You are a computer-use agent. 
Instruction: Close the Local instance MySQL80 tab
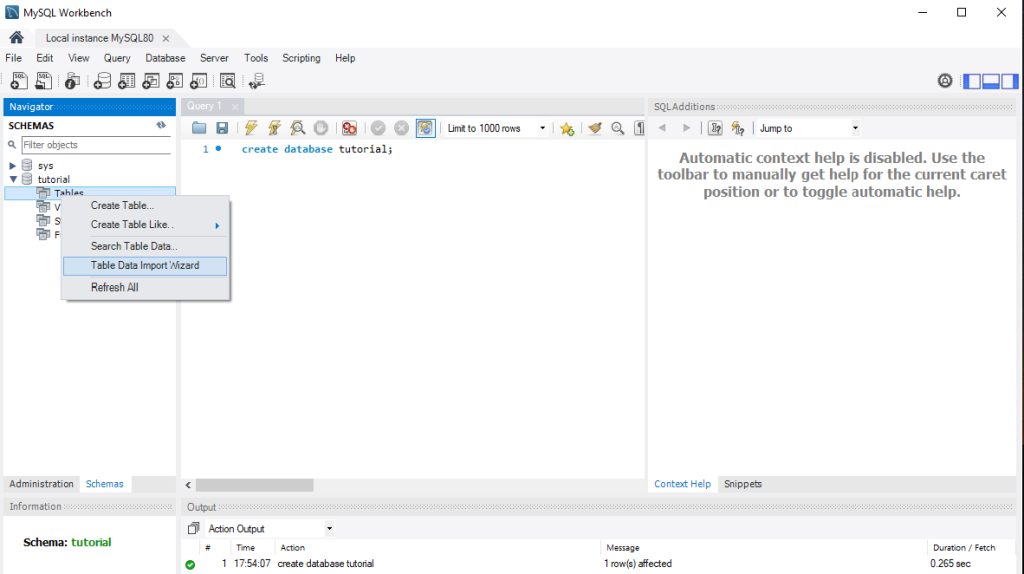165,39
